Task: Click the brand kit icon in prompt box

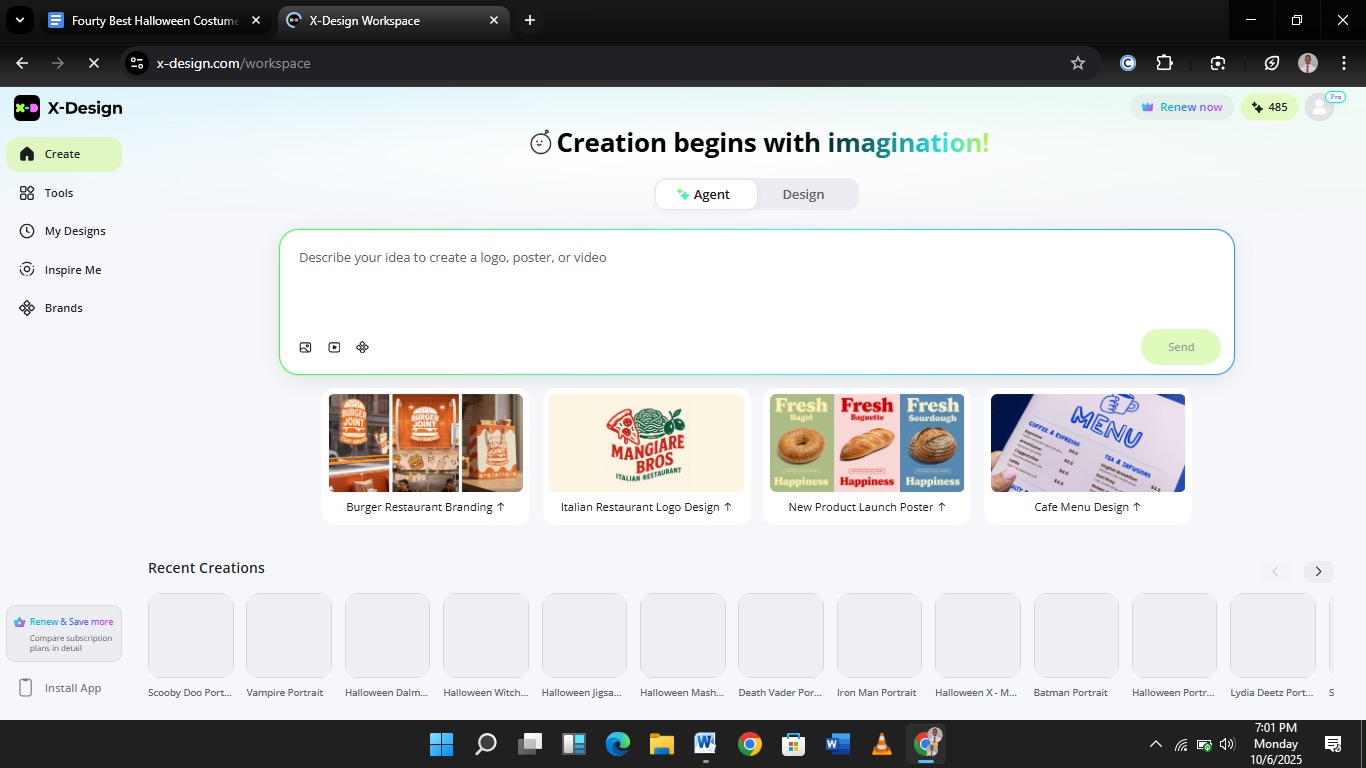Action: (362, 347)
